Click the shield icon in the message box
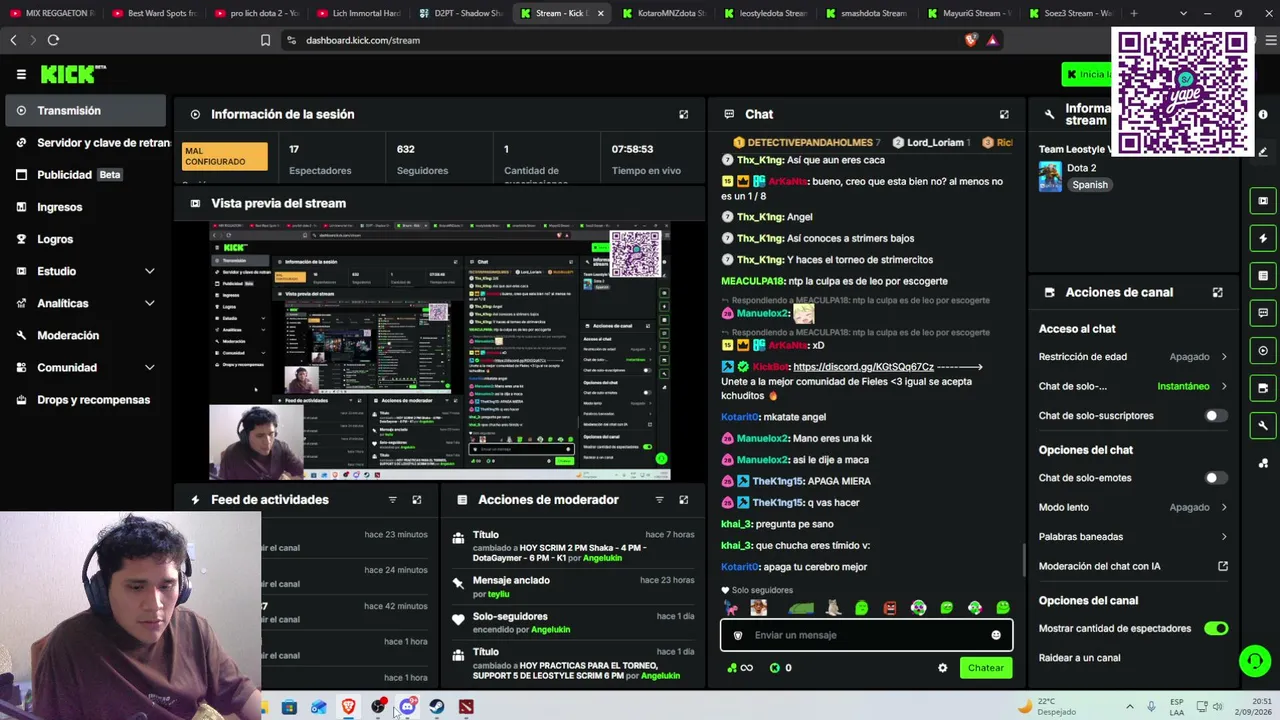 point(738,635)
